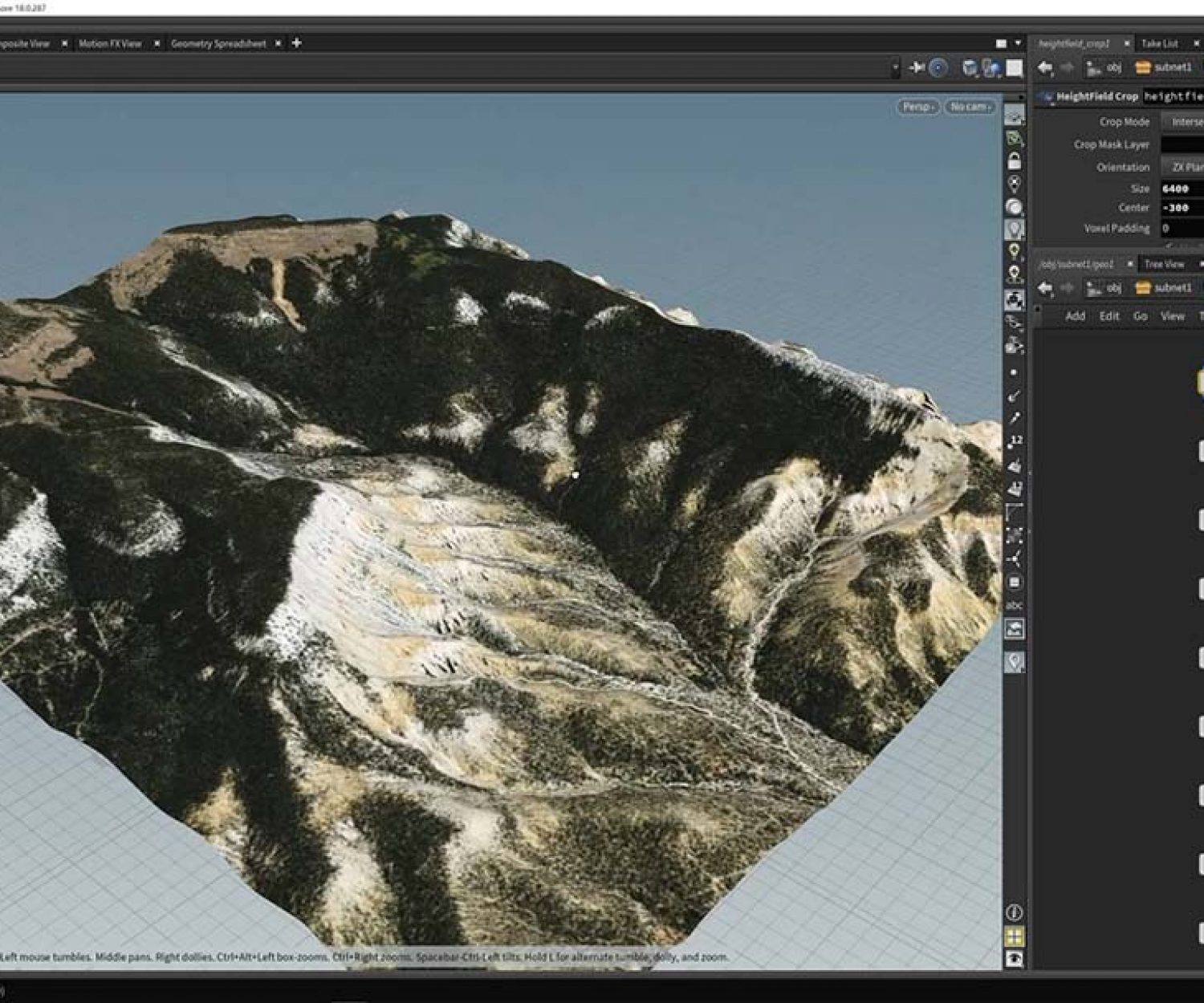Click the subnet1 path button in parameter pane
Screen dimensions: 1204x1003
pos(1165,68)
